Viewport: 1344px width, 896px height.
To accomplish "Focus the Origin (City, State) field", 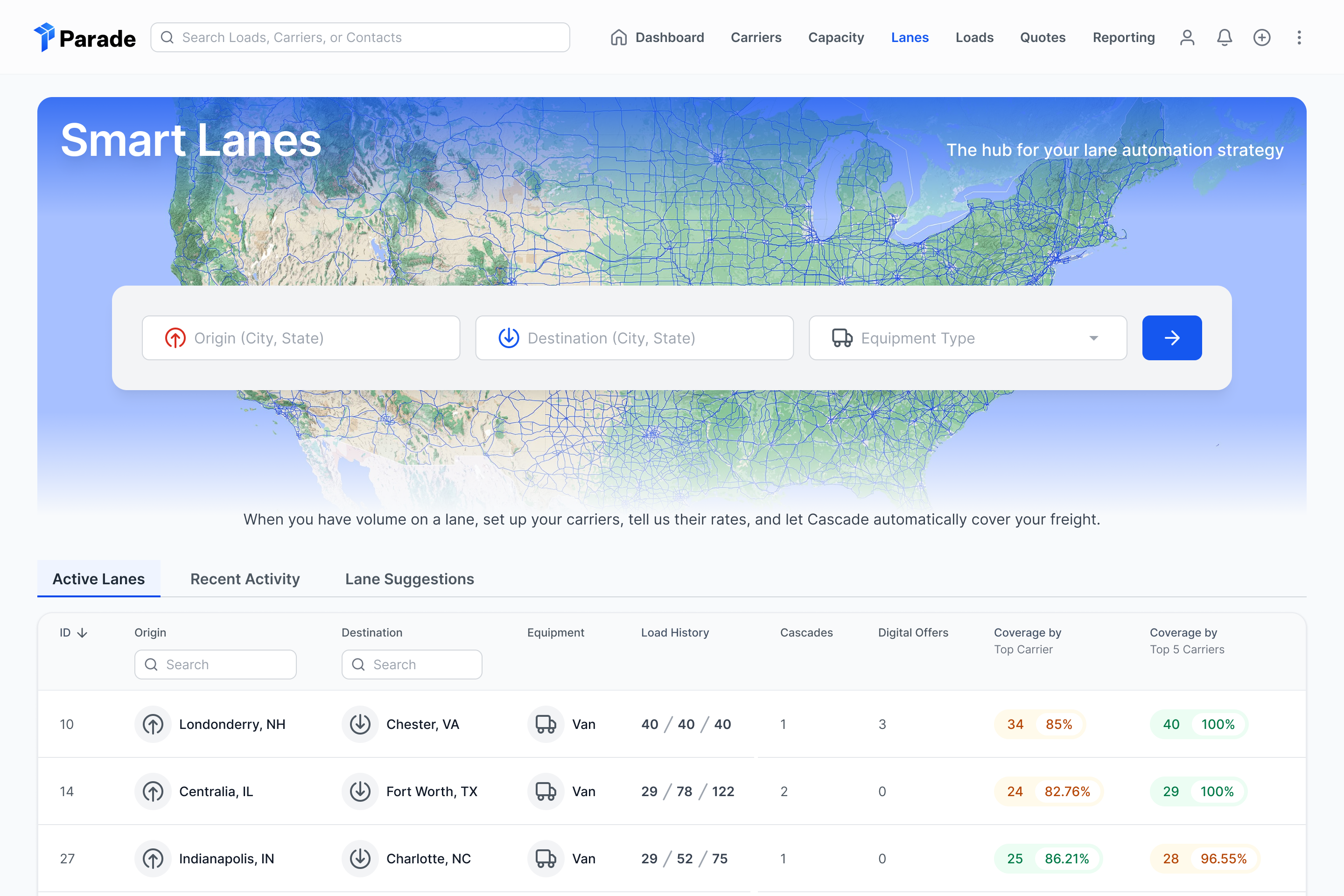I will (301, 338).
